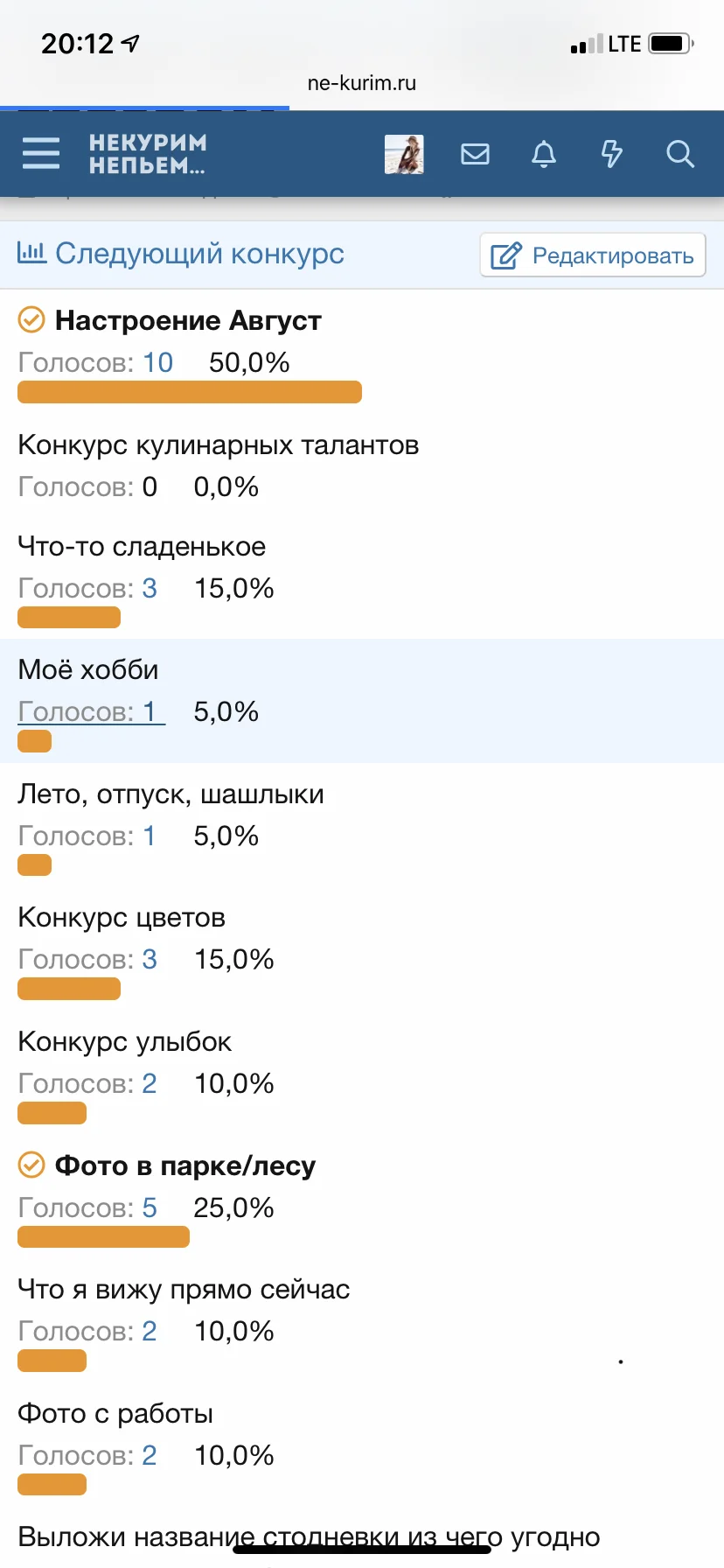Viewport: 724px width, 1568px height.
Task: Tap the checkmark beside Фото в парке/лесу
Action: 31,1165
